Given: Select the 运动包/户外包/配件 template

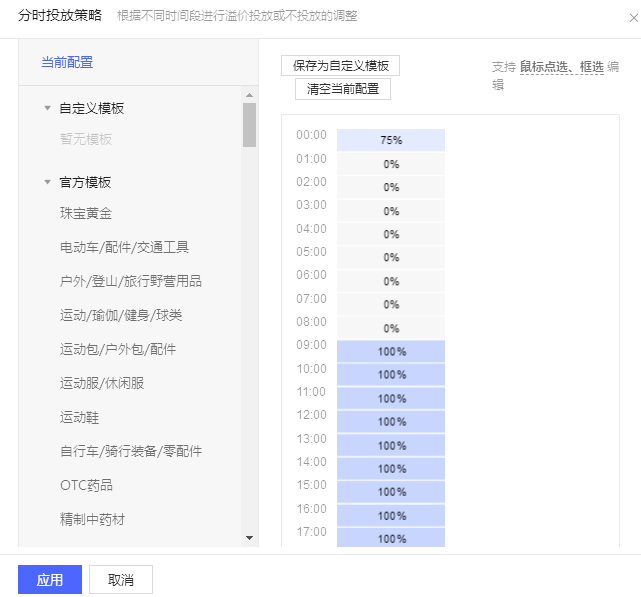Looking at the screenshot, I should 118,349.
